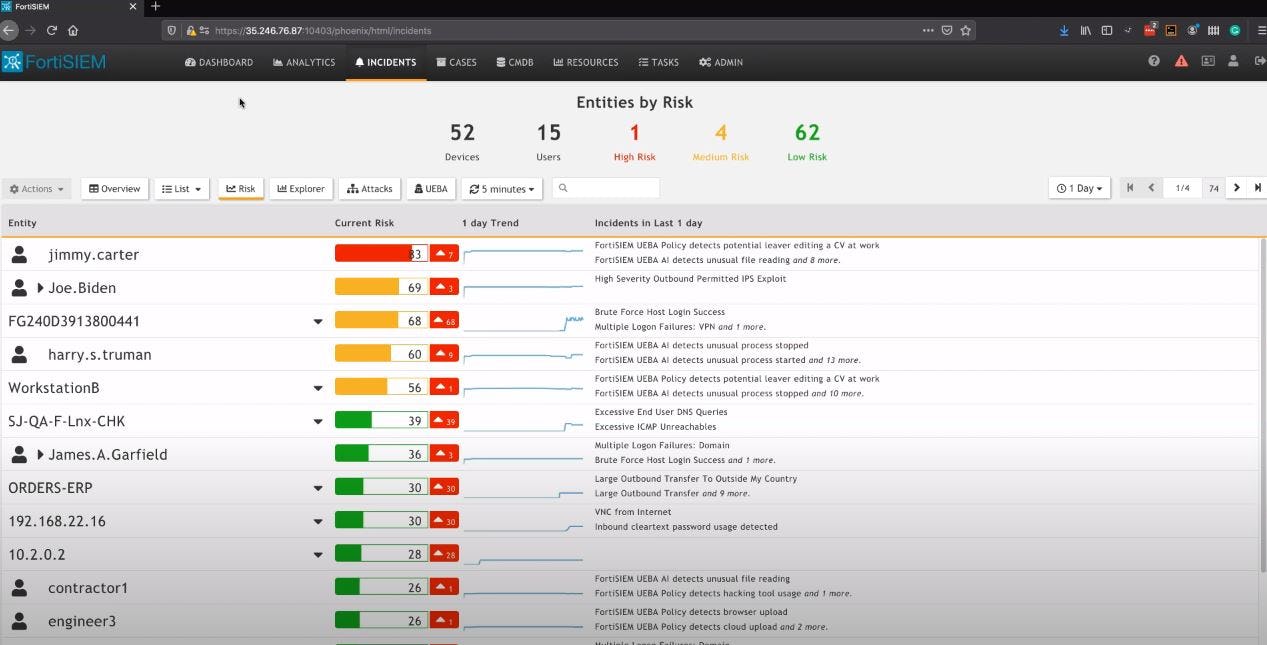1267x645 pixels.
Task: Open the user profile icon
Action: coord(1233,61)
